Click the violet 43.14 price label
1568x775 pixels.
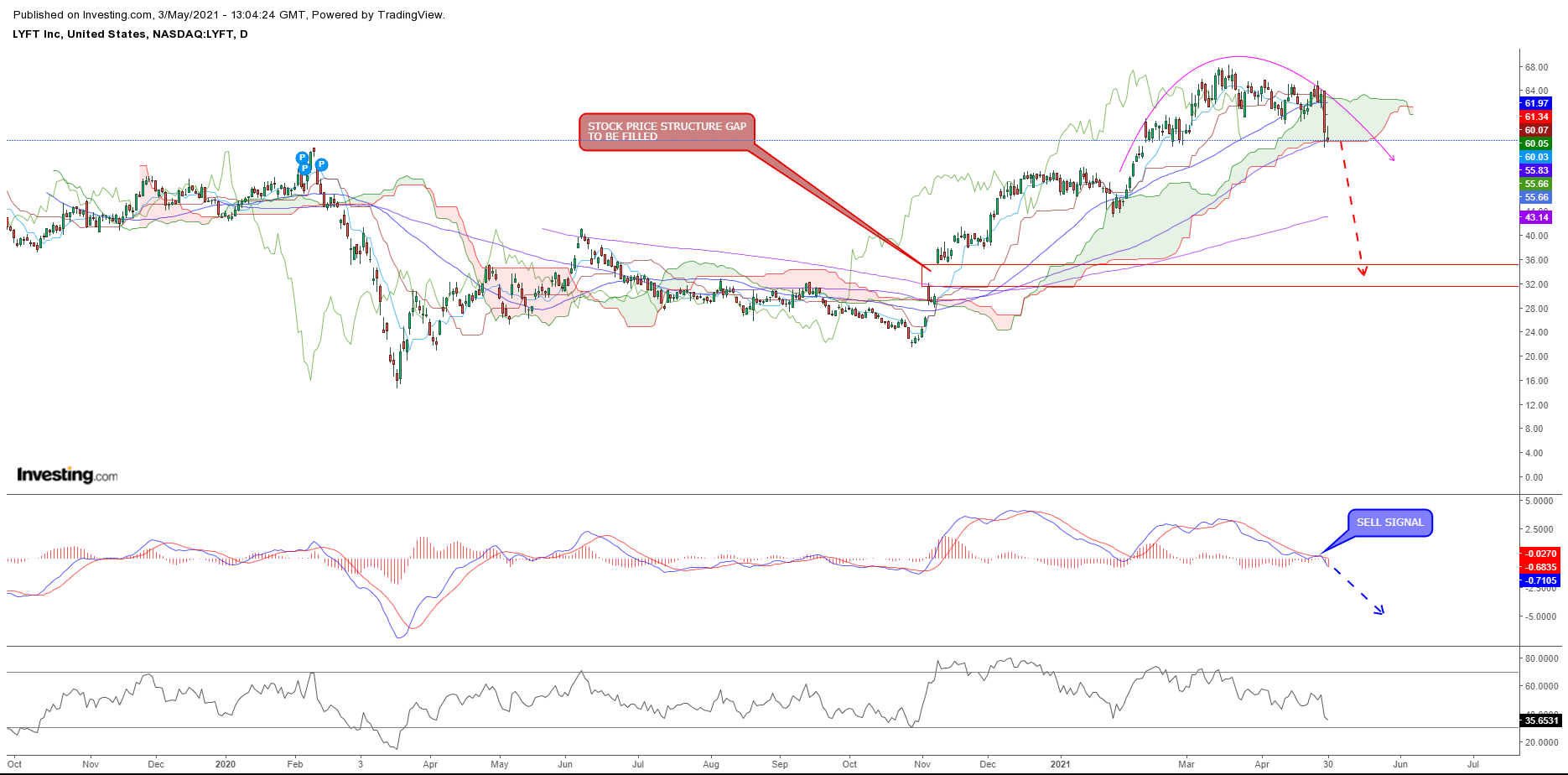(1536, 218)
